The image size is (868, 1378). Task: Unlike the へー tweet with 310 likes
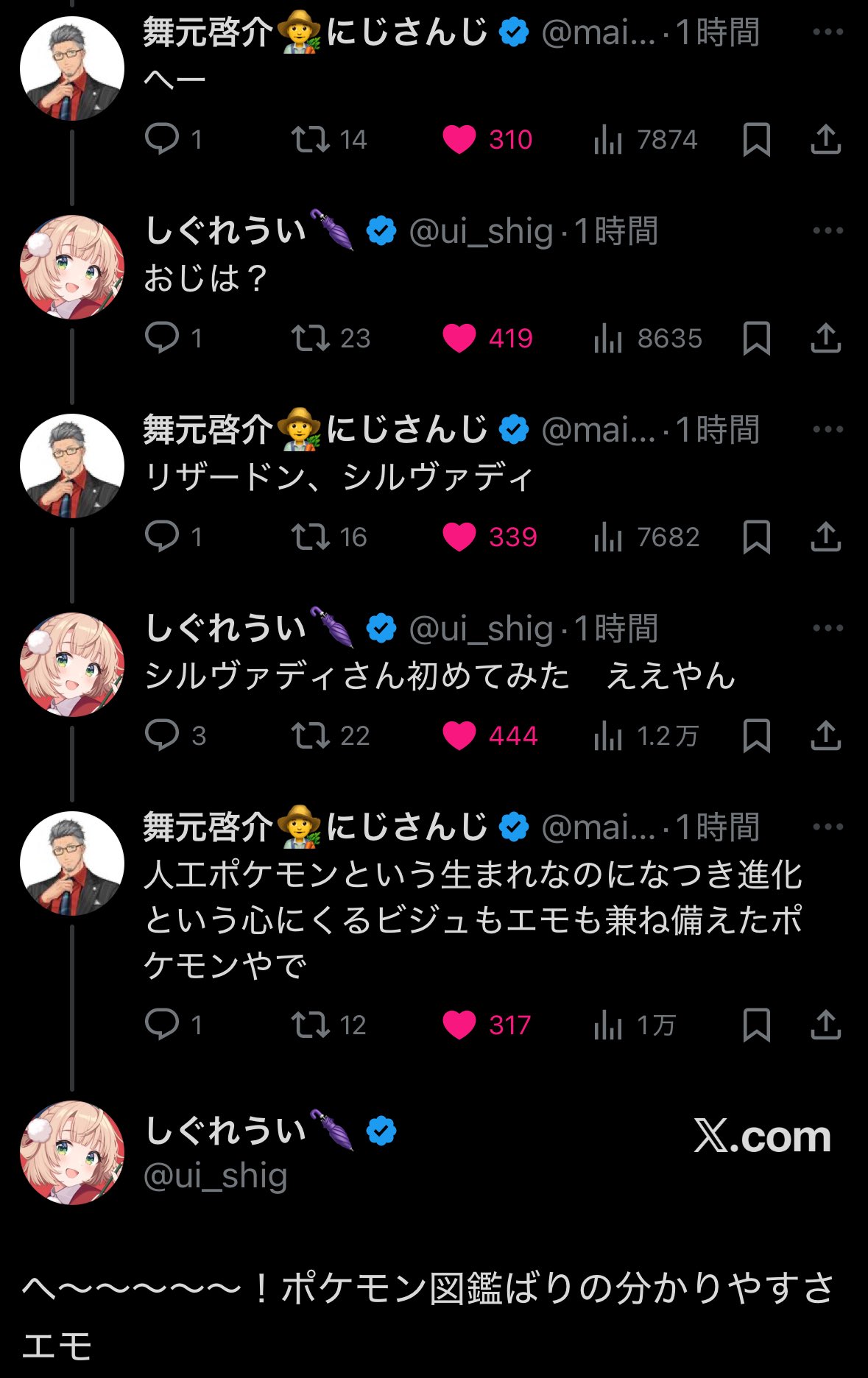(459, 139)
